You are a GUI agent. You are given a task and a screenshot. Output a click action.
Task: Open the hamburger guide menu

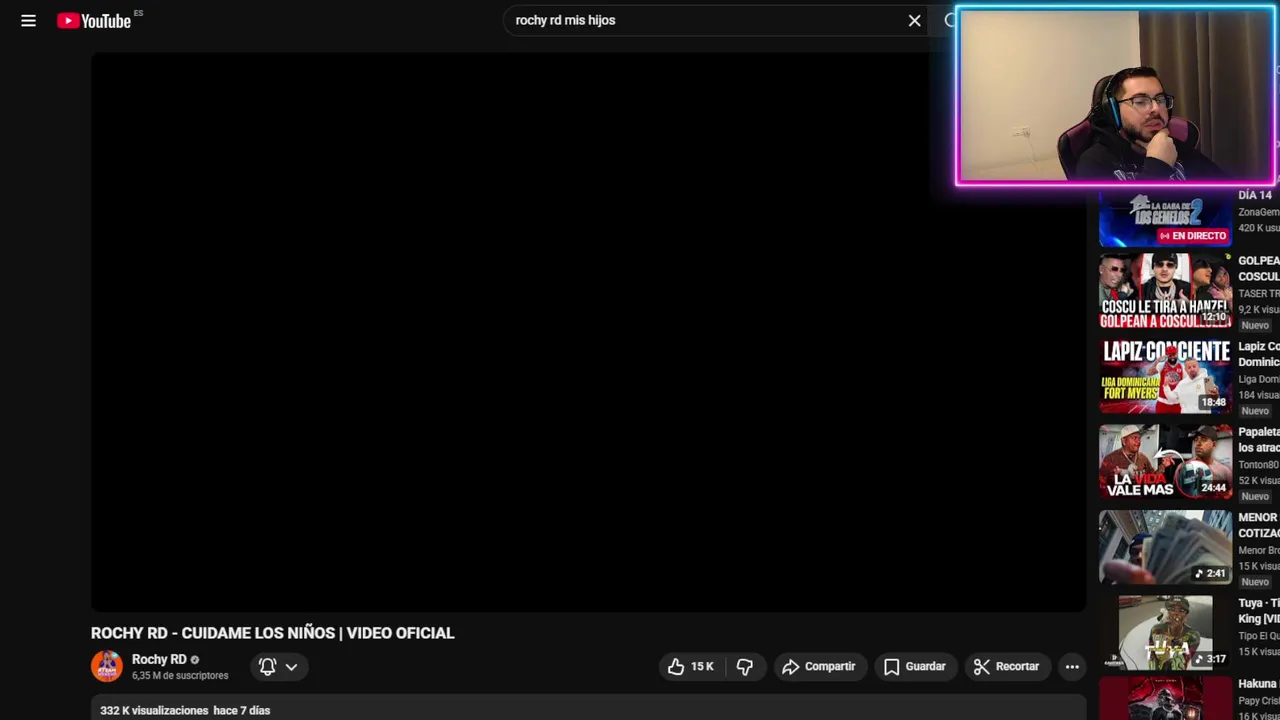coord(28,20)
